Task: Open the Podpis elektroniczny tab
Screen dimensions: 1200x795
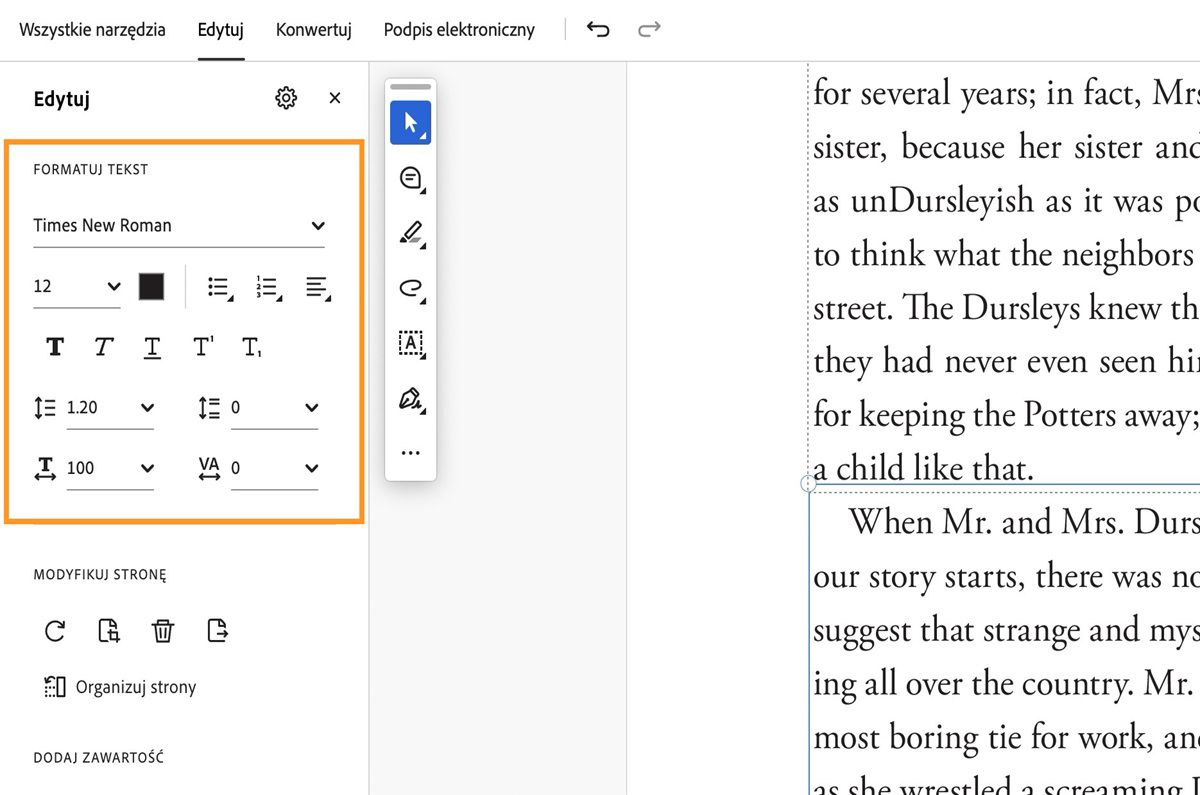Action: pos(459,30)
